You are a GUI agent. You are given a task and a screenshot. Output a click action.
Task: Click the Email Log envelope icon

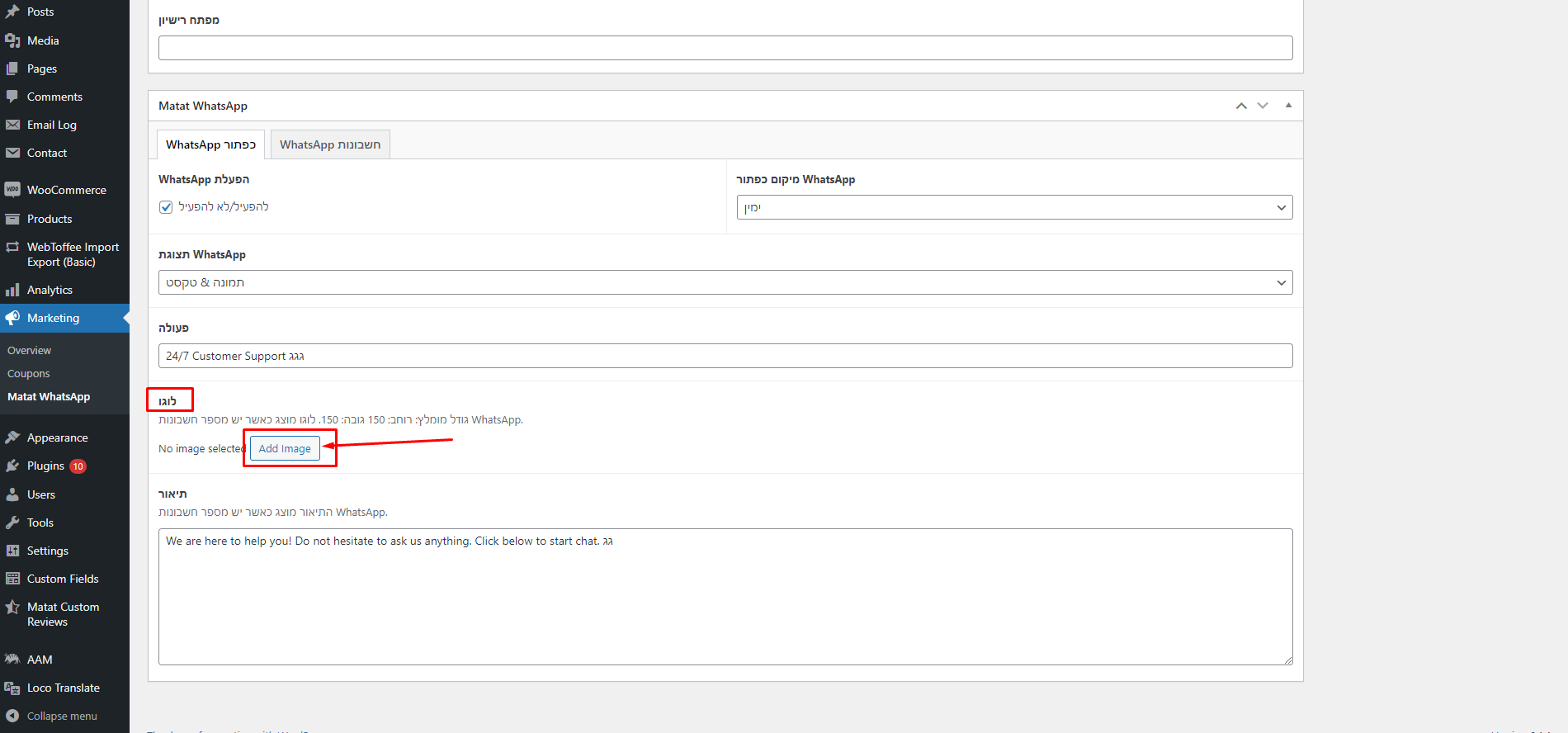[12, 125]
